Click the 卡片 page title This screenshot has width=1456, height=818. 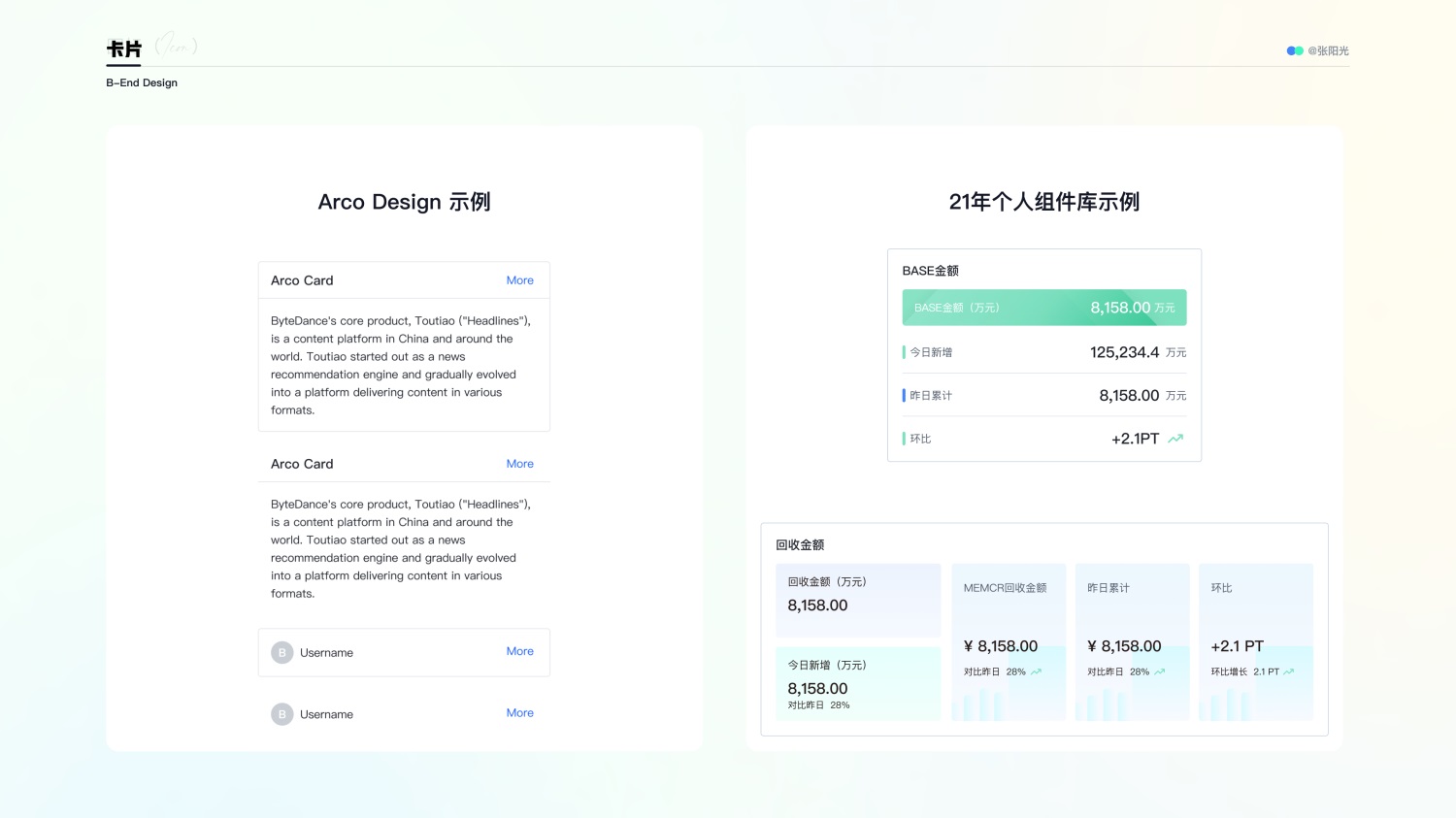pos(124,49)
